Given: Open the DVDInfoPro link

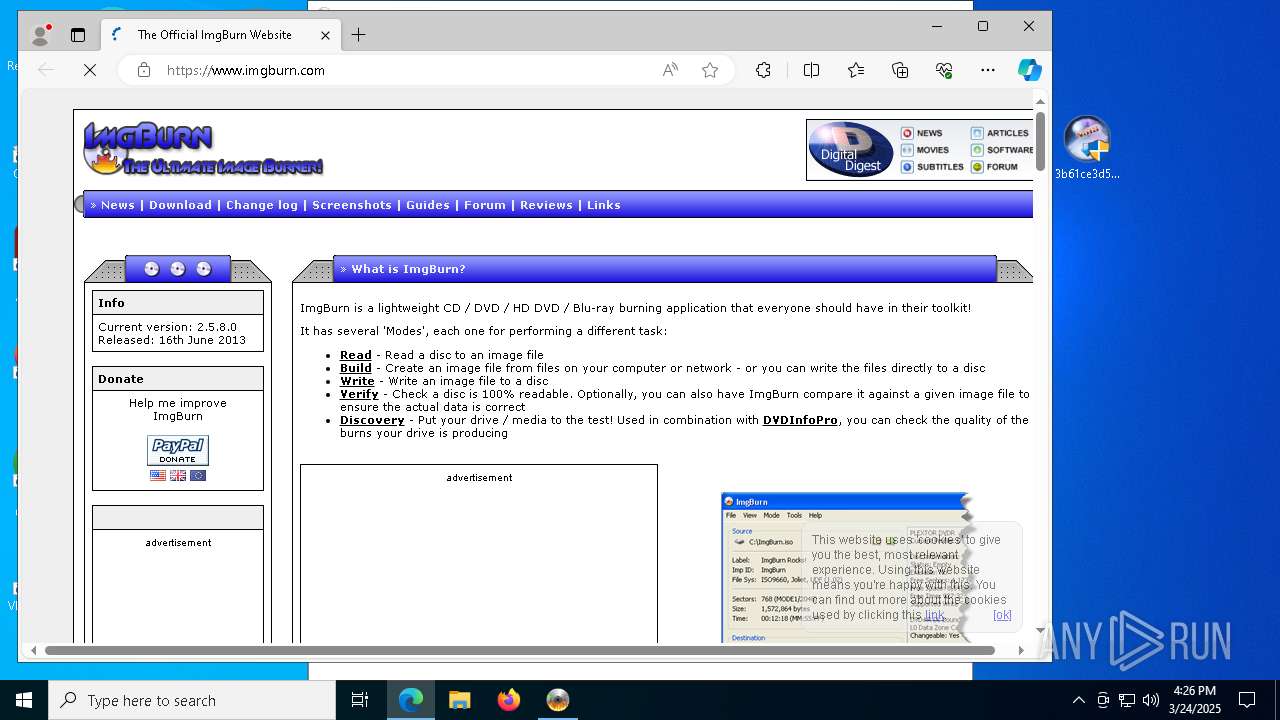Looking at the screenshot, I should click(x=800, y=420).
